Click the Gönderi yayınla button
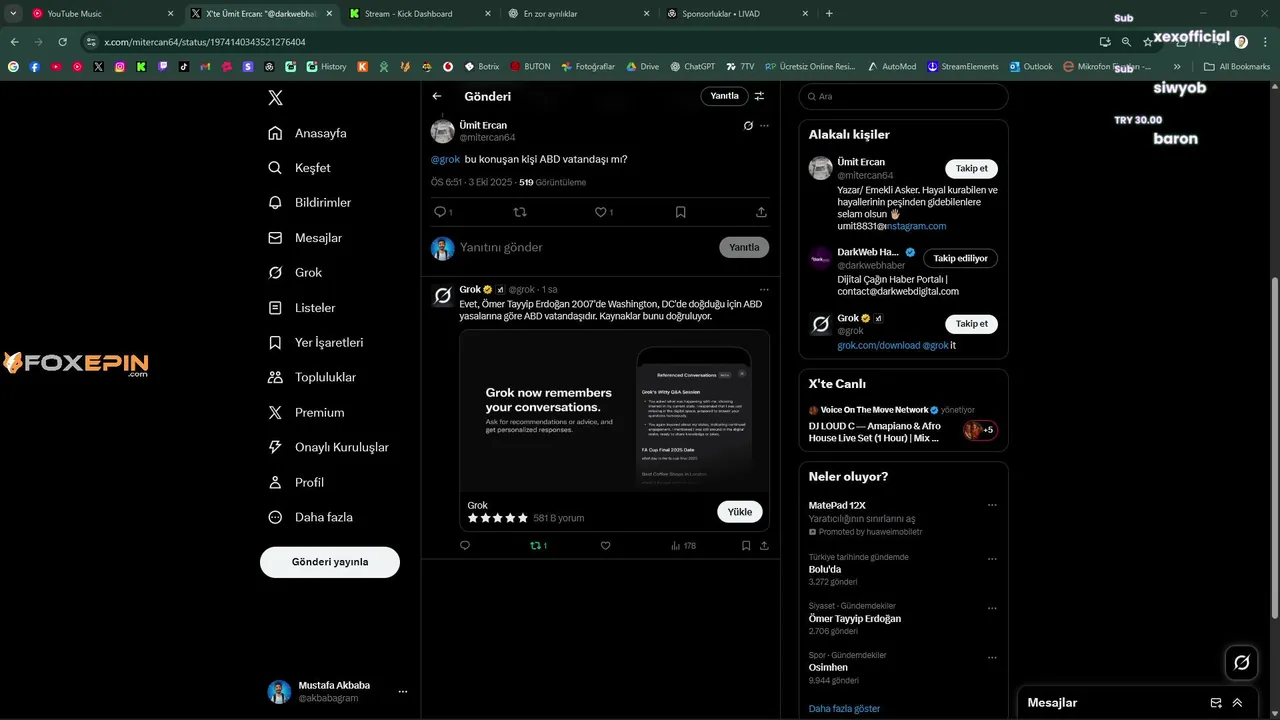This screenshot has height=720, width=1280. tap(330, 562)
